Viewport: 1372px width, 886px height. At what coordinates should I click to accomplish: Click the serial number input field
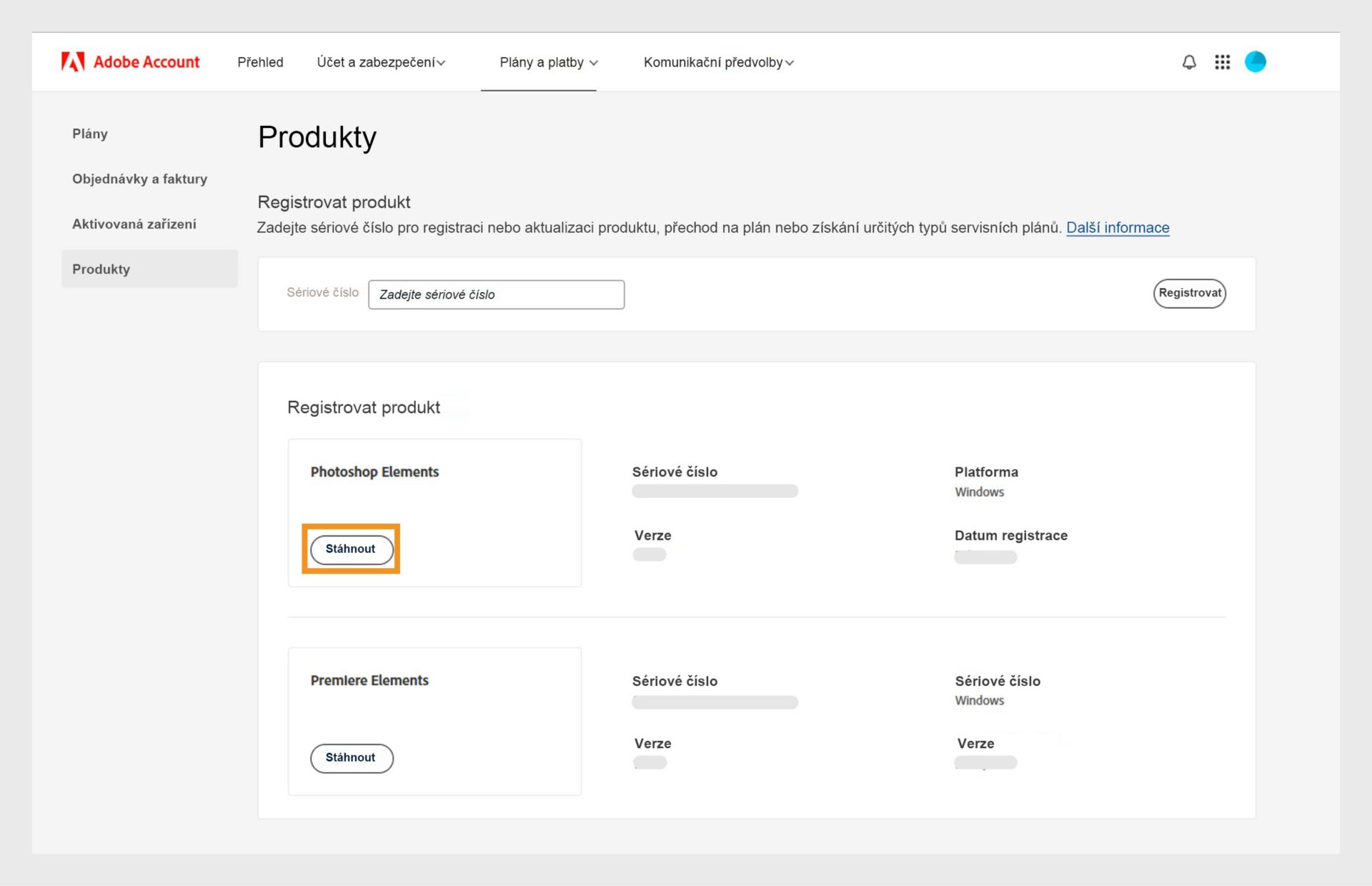(x=496, y=294)
